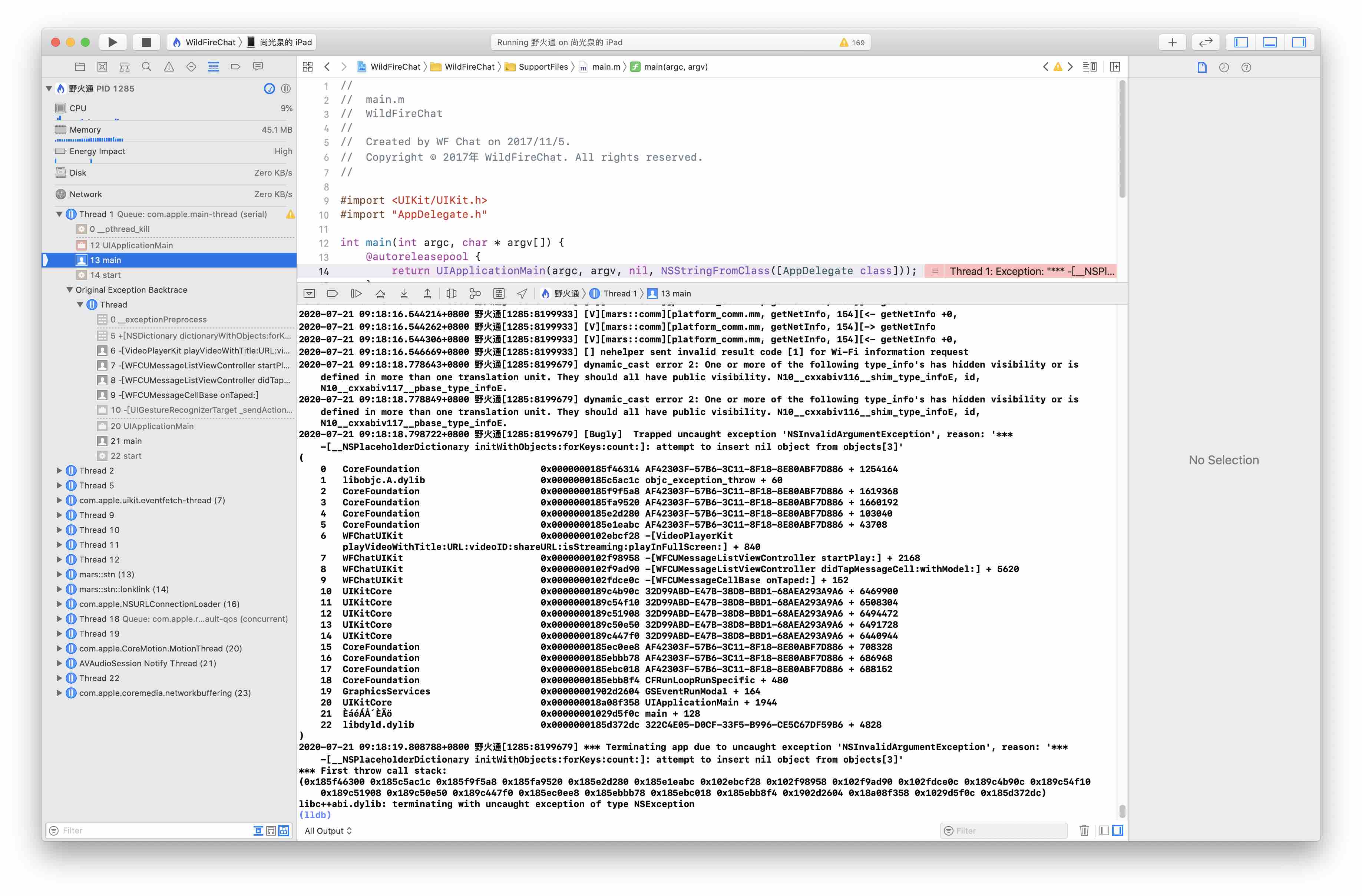Run the WildFireChat scheme
Viewport: 1362px width, 896px height.
pos(112,42)
